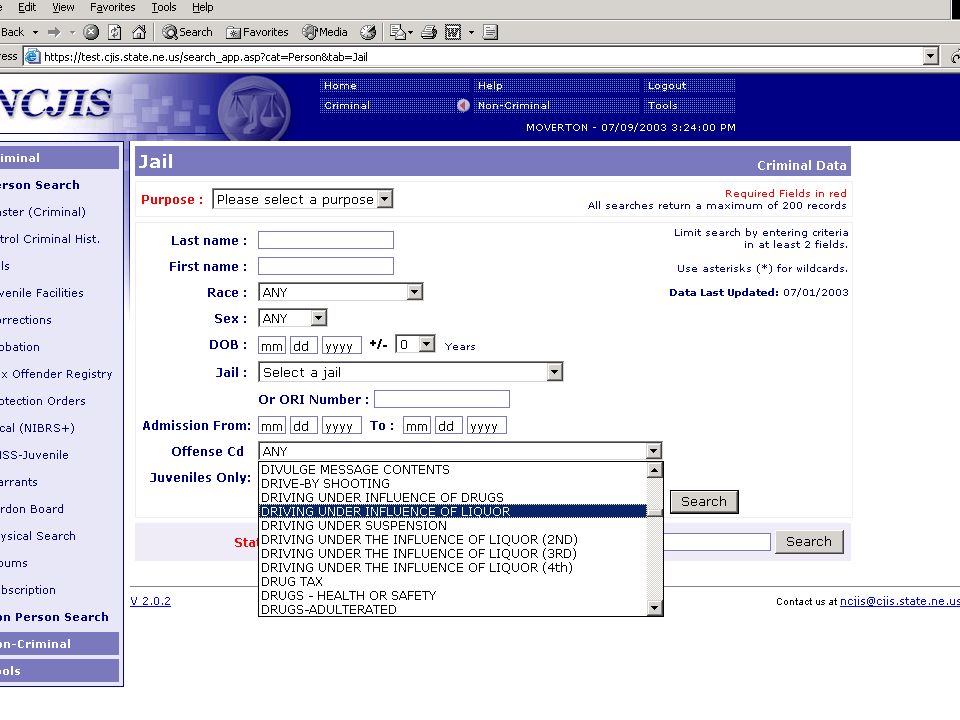The image size is (960, 720).
Task: Open the Edit menu
Action: 26,7
